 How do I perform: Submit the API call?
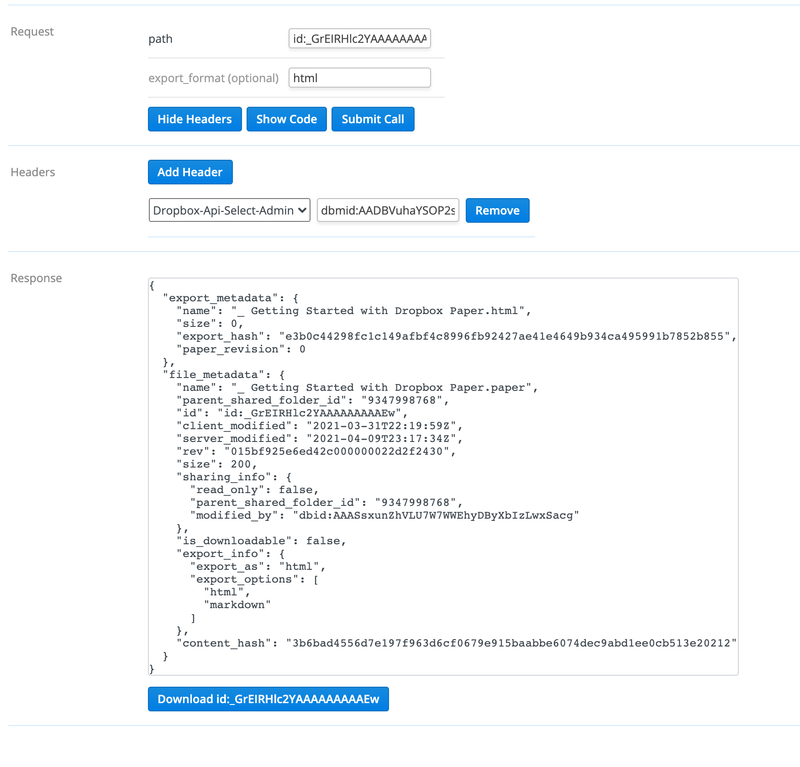click(x=372, y=119)
